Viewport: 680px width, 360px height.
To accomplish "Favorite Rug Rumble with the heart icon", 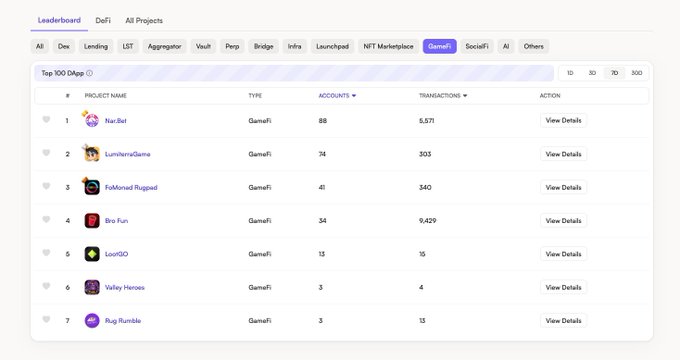I will coord(46,320).
